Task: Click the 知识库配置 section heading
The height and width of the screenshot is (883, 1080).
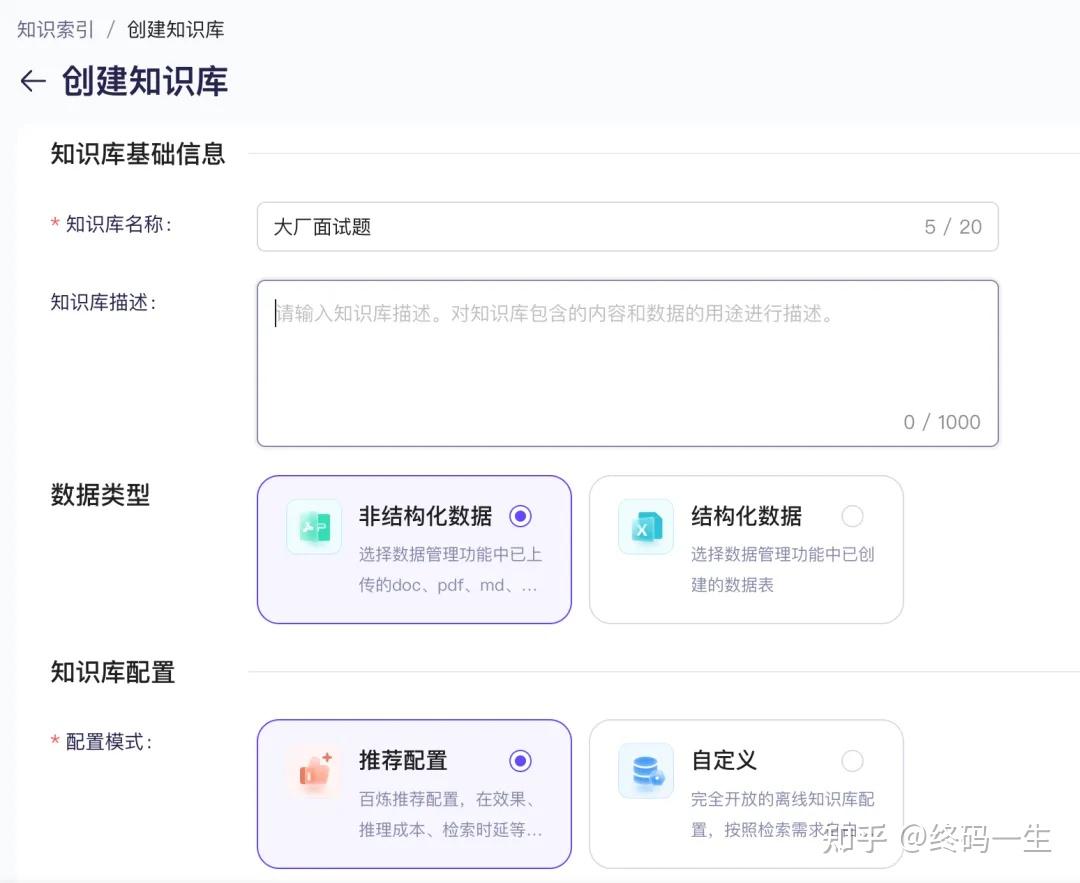Action: pos(113,672)
